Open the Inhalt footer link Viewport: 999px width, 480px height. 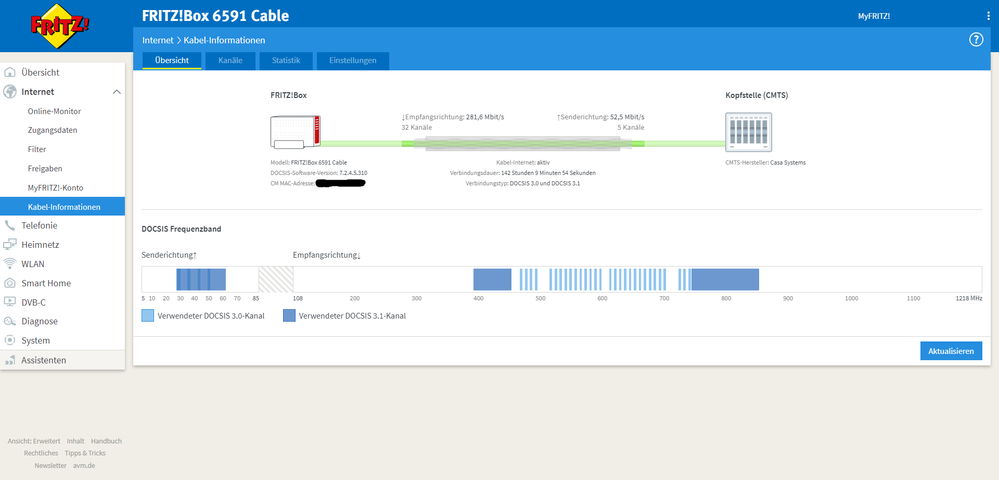[75, 441]
